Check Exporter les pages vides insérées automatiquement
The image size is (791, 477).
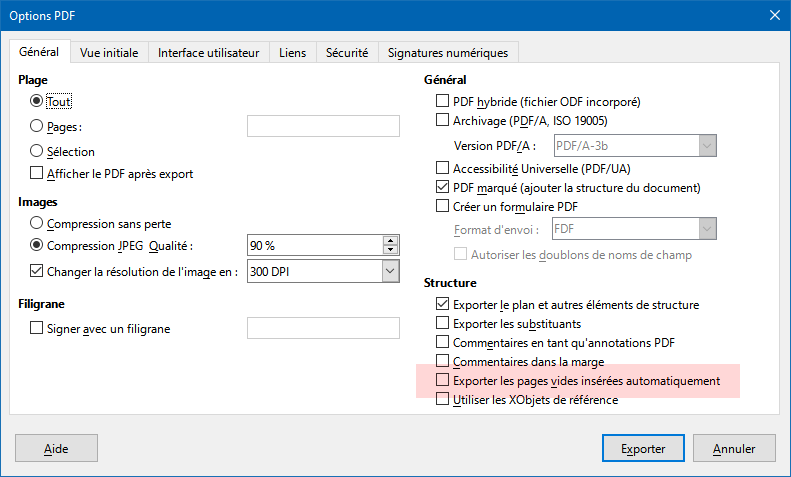point(442,380)
